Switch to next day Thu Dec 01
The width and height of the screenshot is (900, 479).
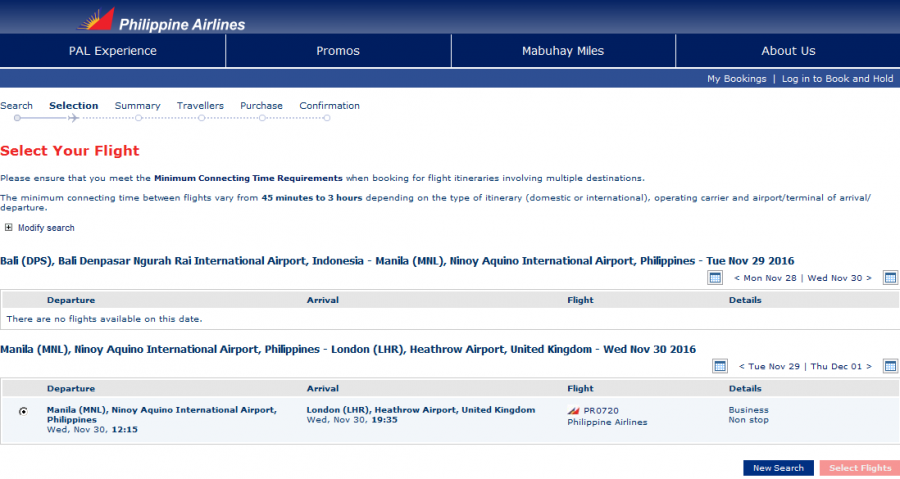[842, 366]
